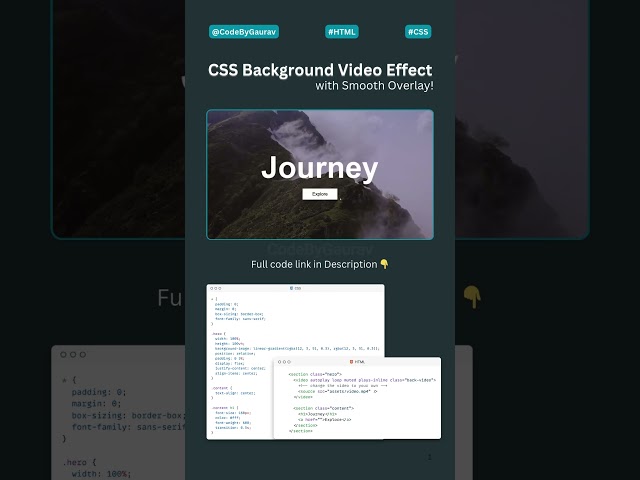Click the CSS file icon in code window title
Viewport: 640px width, 480px height.
291,288
